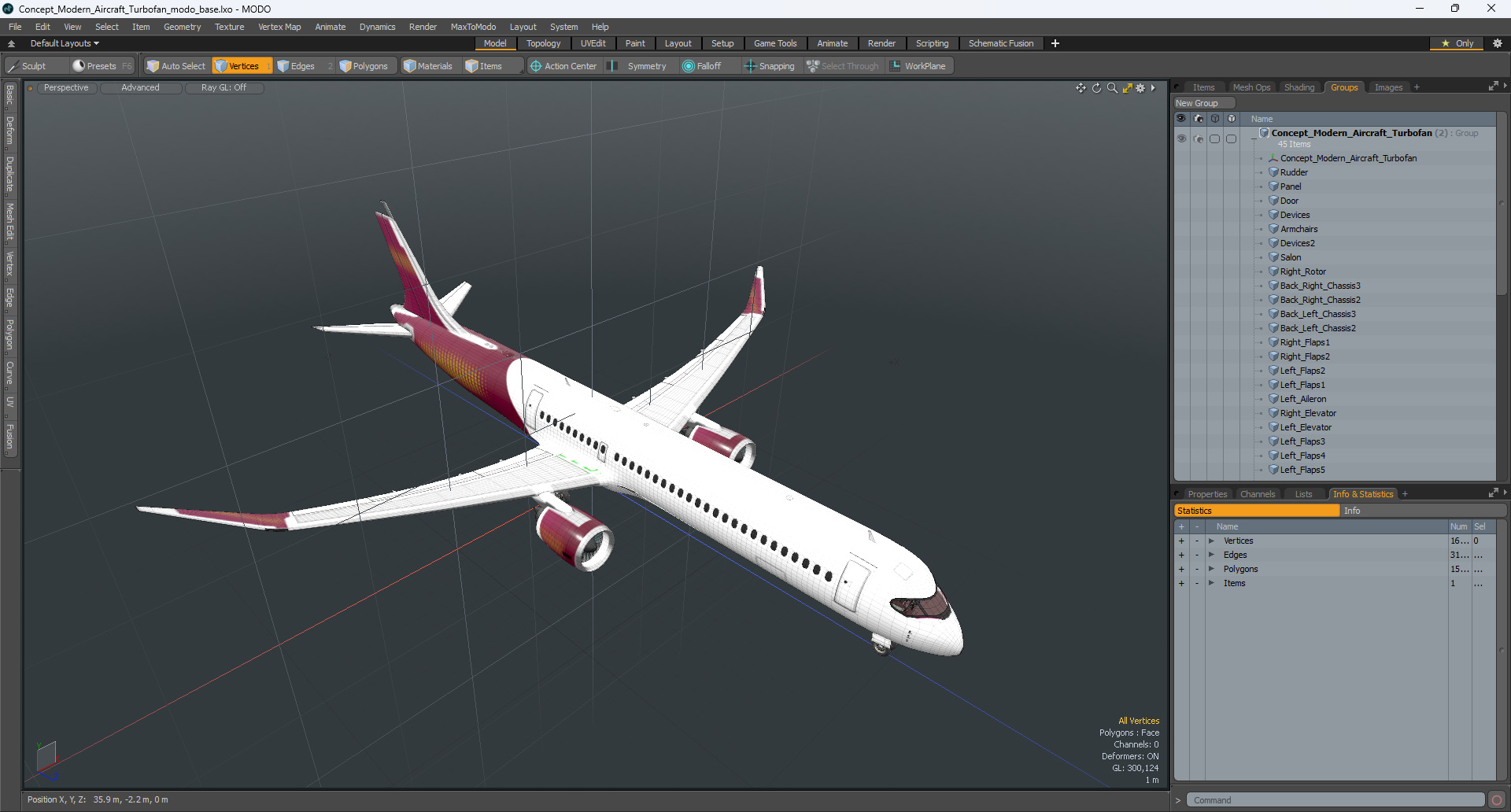The height and width of the screenshot is (812, 1511).
Task: Switch to the Topology layout tab
Action: pyautogui.click(x=543, y=43)
